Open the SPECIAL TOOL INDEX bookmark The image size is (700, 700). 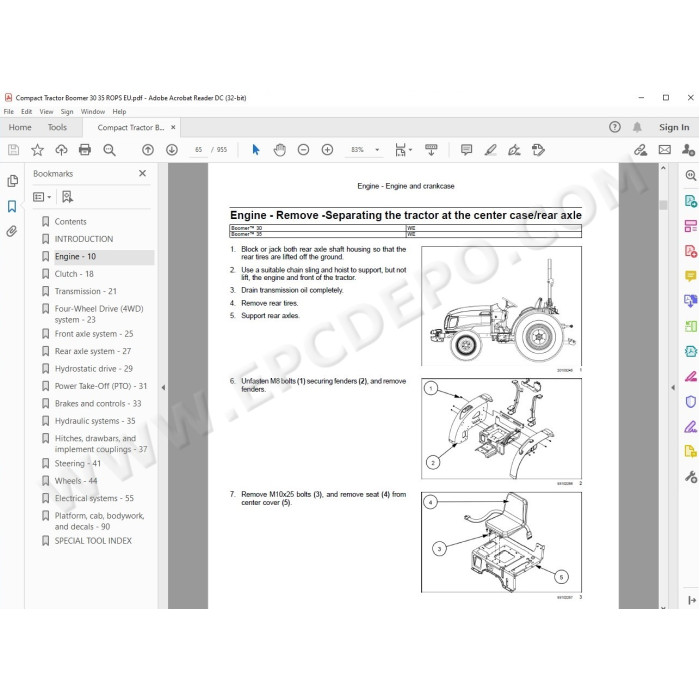pyautogui.click(x=93, y=541)
